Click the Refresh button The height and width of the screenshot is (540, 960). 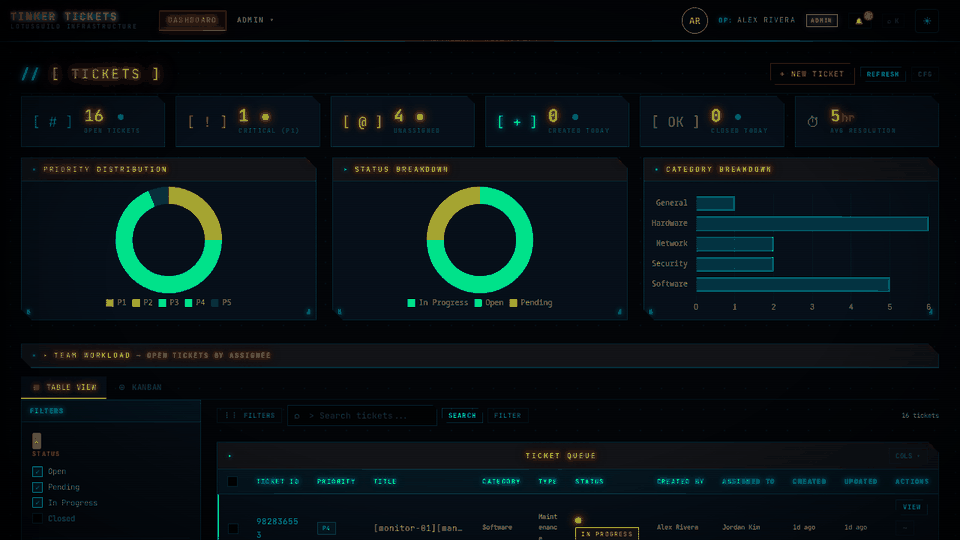(x=883, y=74)
